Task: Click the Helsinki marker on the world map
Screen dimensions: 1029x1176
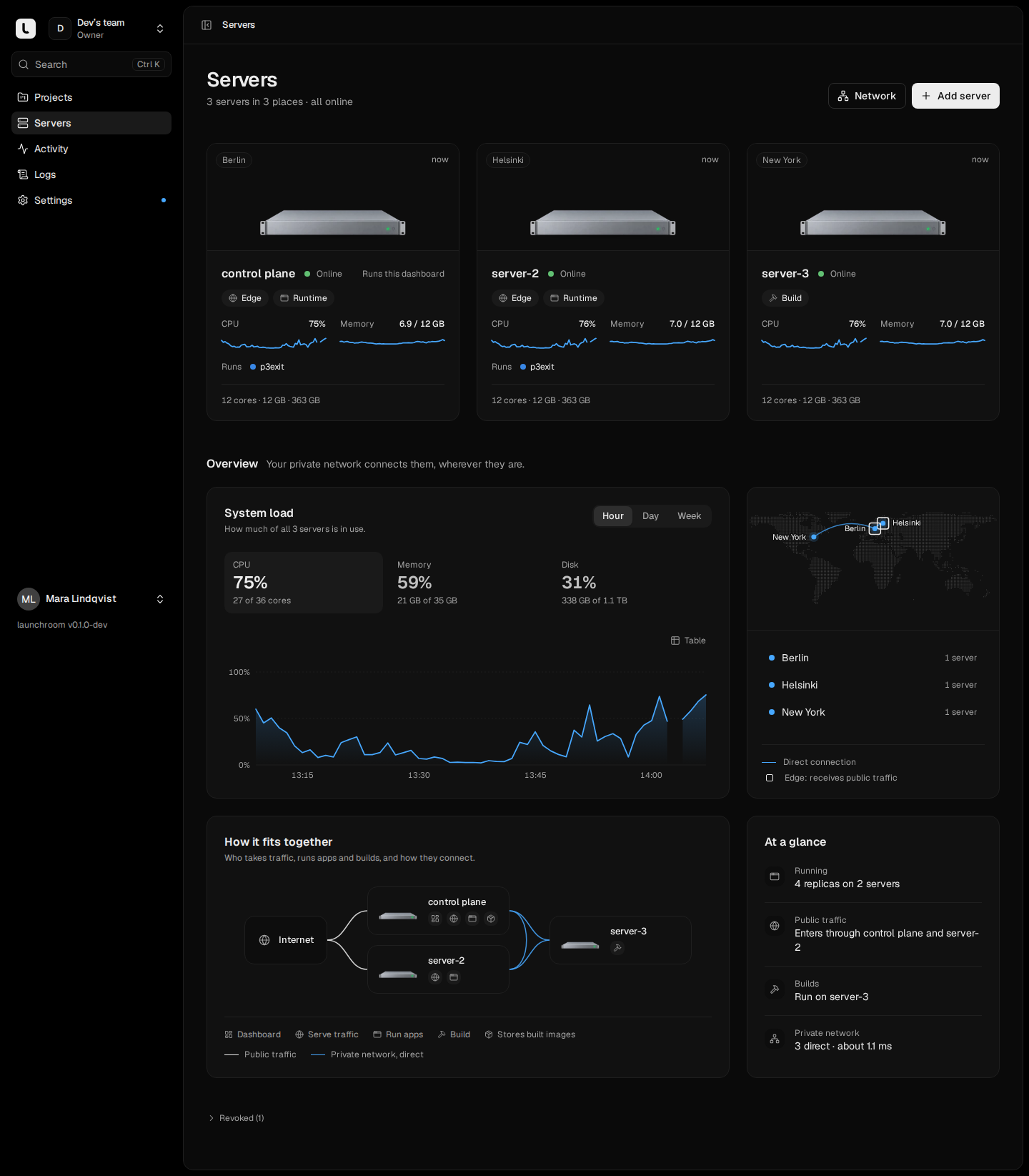Action: click(x=883, y=523)
